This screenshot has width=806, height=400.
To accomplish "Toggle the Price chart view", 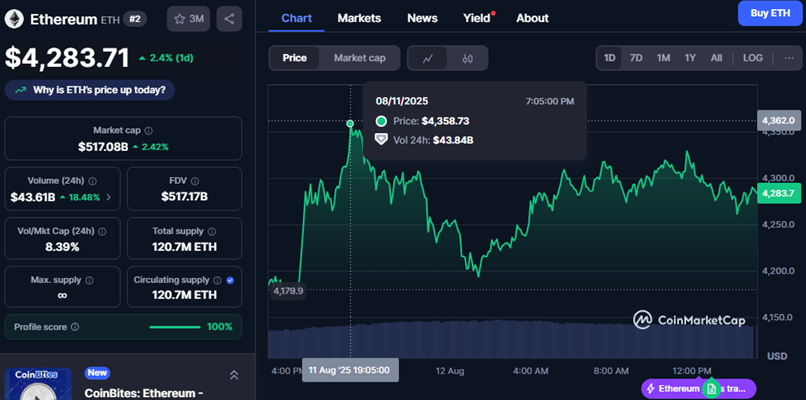I will click(x=295, y=58).
